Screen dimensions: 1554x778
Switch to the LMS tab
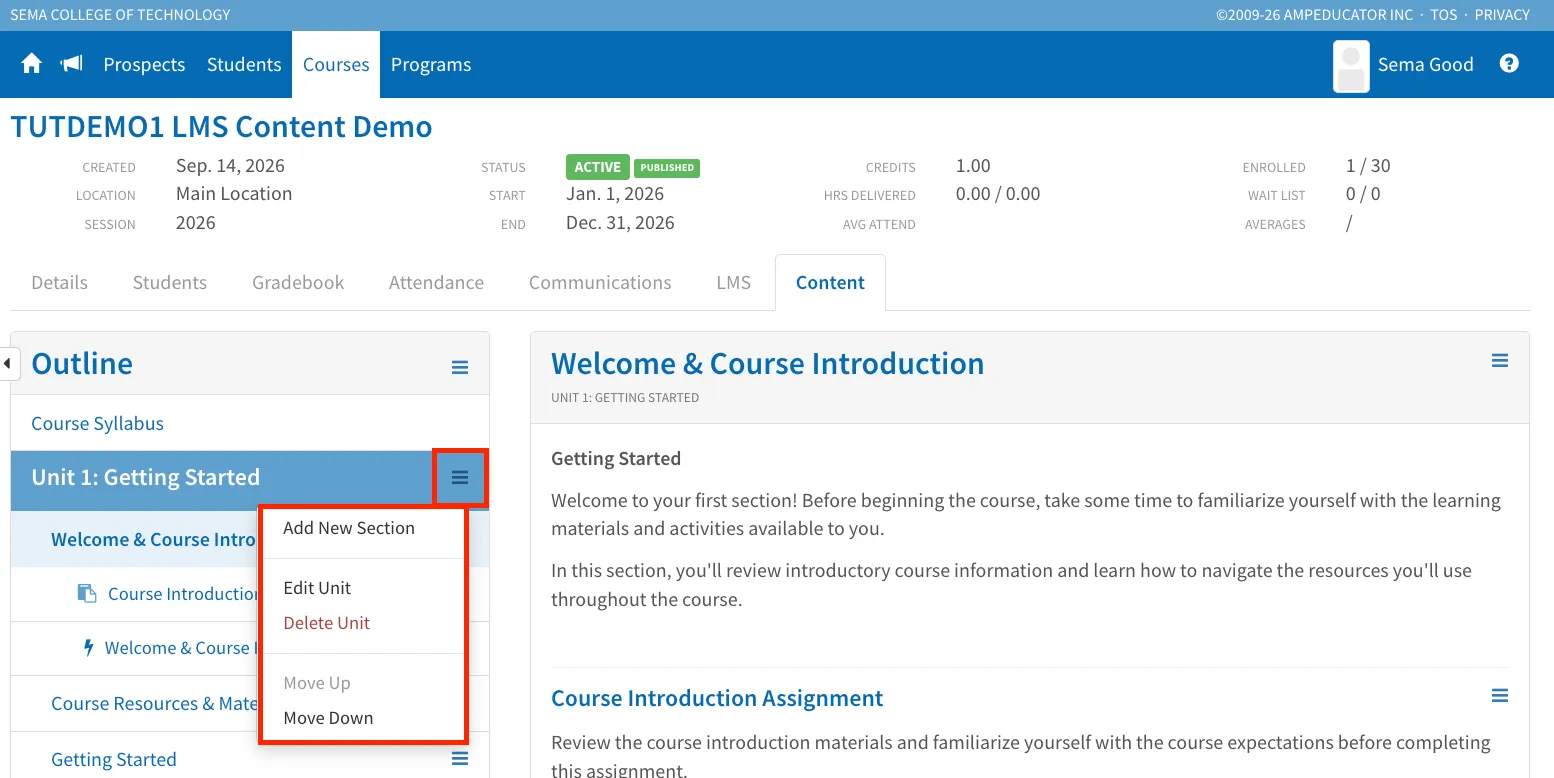[x=734, y=283]
